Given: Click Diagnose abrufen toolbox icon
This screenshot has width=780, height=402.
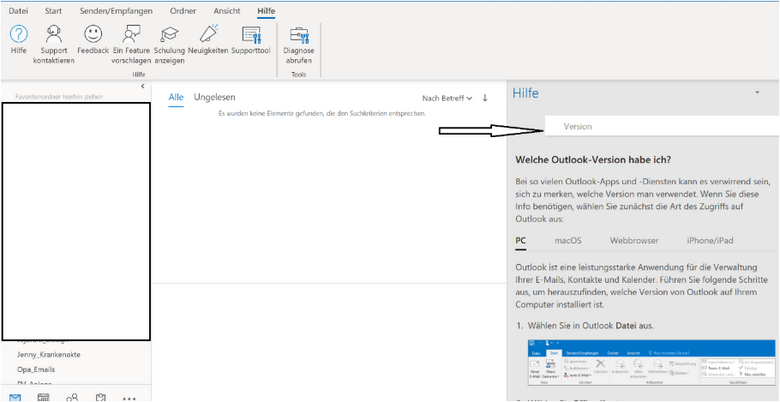Looking at the screenshot, I should tap(299, 35).
